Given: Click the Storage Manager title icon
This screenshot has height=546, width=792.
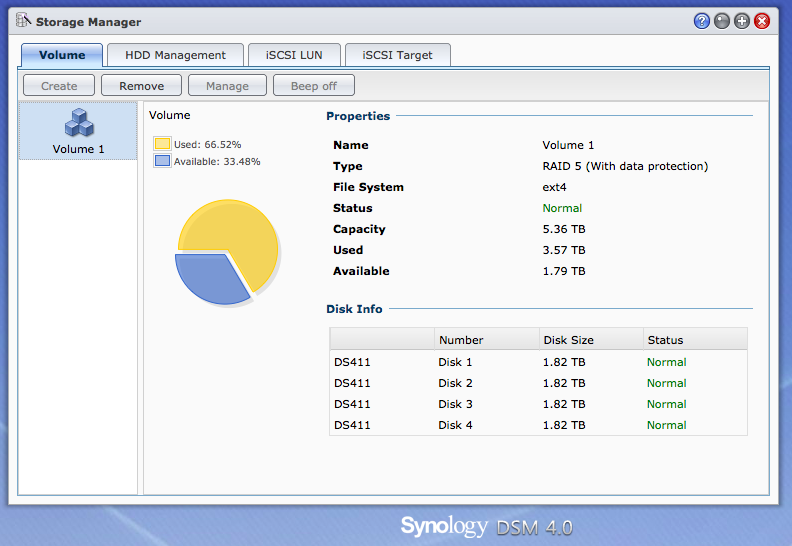Looking at the screenshot, I should coord(23,20).
